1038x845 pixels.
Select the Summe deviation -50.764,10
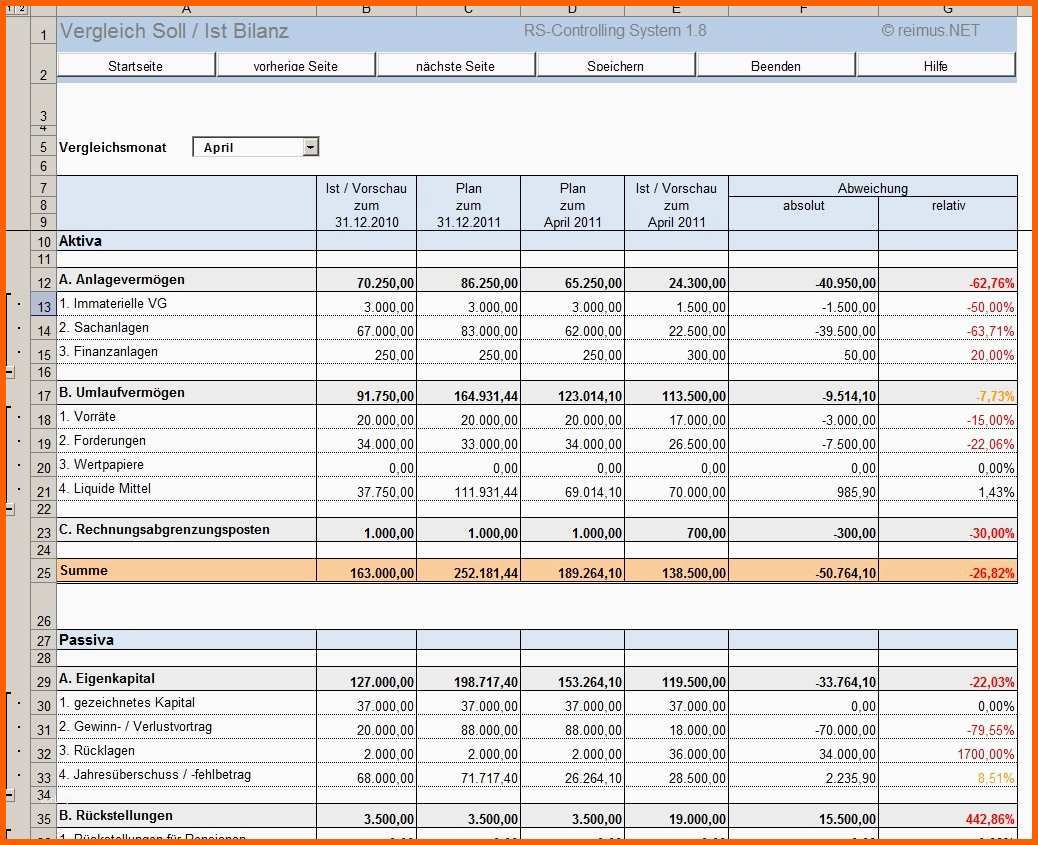point(845,573)
